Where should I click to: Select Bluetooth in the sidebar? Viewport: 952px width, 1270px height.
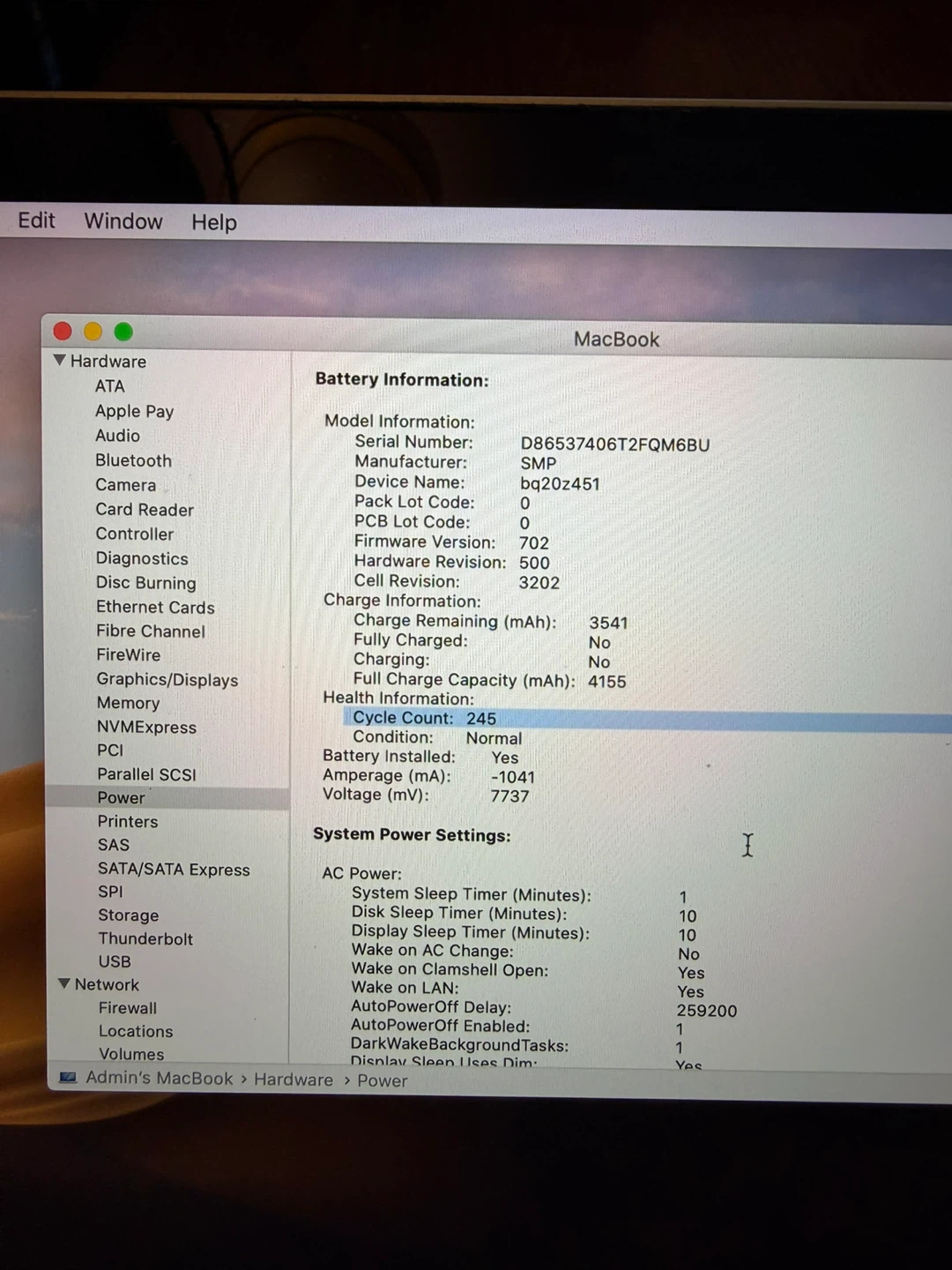[x=133, y=460]
